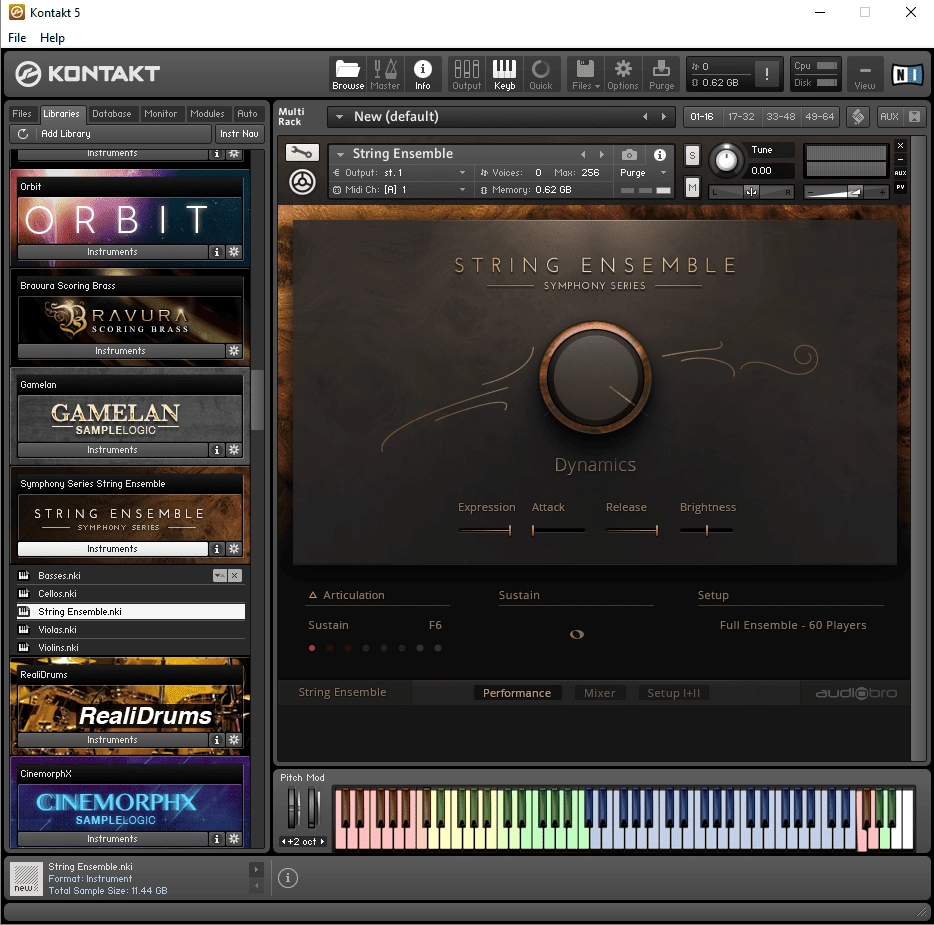Select the first articulation dot
The width and height of the screenshot is (934, 925).
click(312, 648)
